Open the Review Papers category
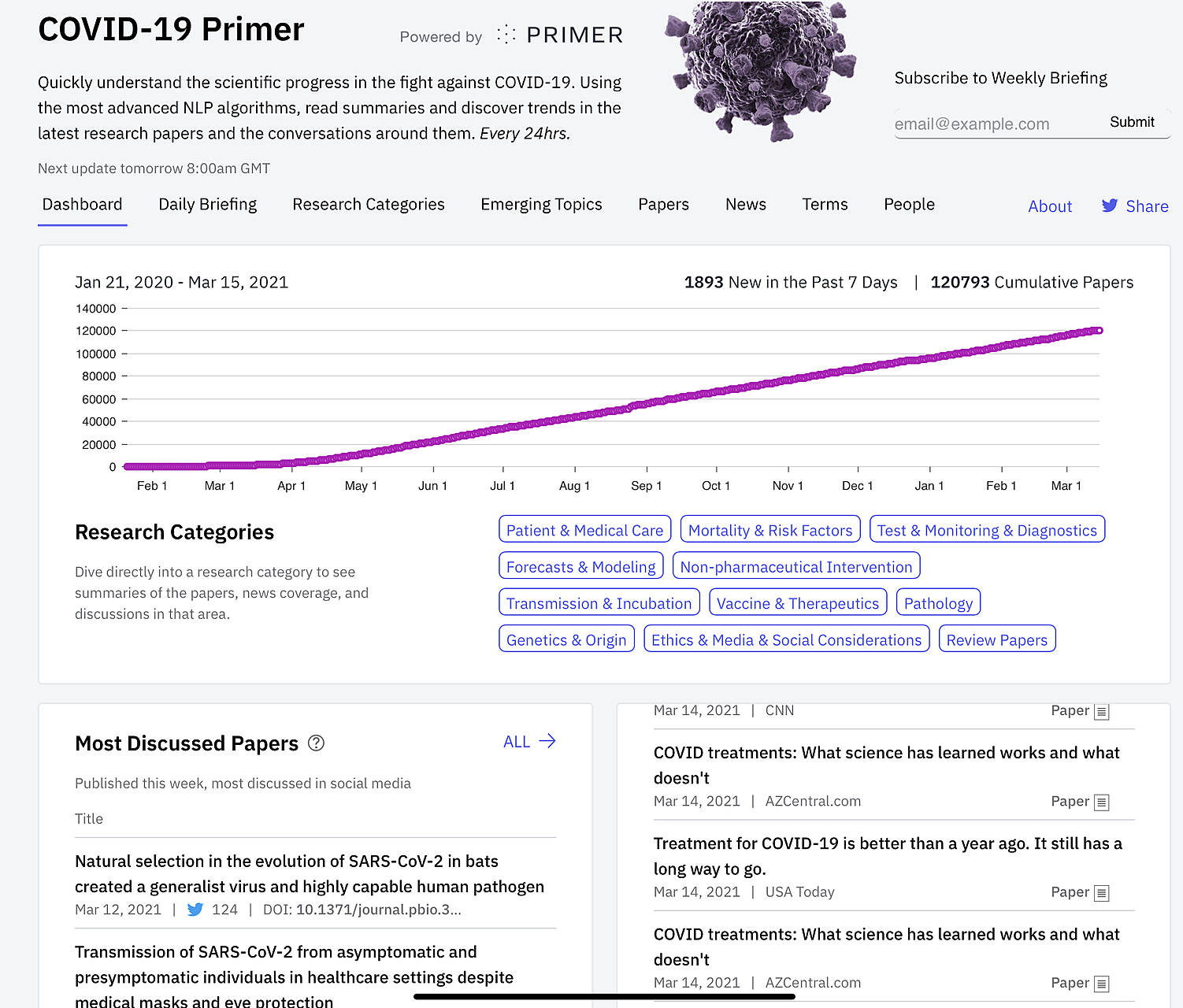This screenshot has height=1008, width=1183. point(997,639)
